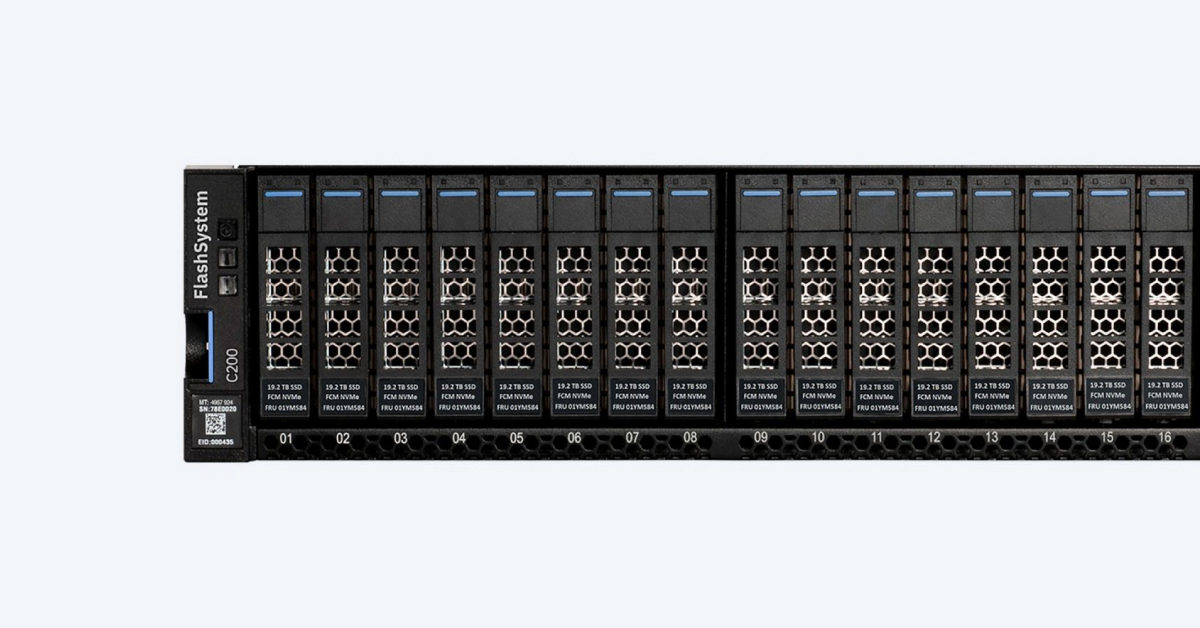Click the blue latch on the bay 02 drive
The height and width of the screenshot is (628, 1200).
(x=343, y=193)
